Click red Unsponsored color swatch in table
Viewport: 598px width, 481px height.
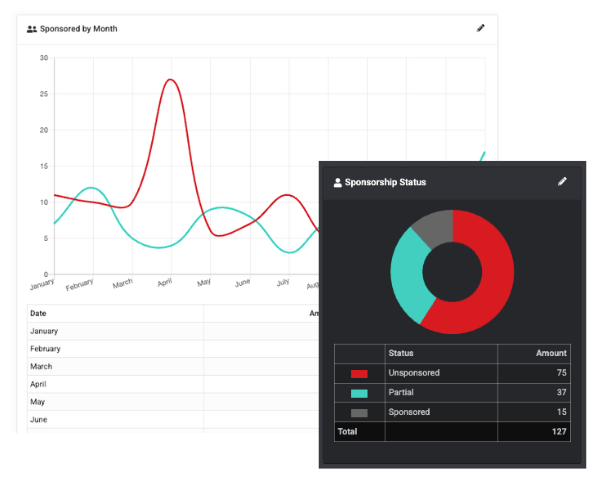tap(359, 374)
